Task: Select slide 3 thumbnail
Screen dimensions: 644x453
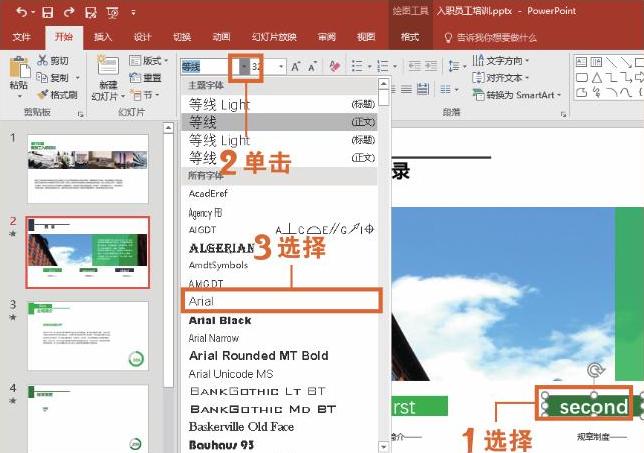Action: (x=87, y=336)
